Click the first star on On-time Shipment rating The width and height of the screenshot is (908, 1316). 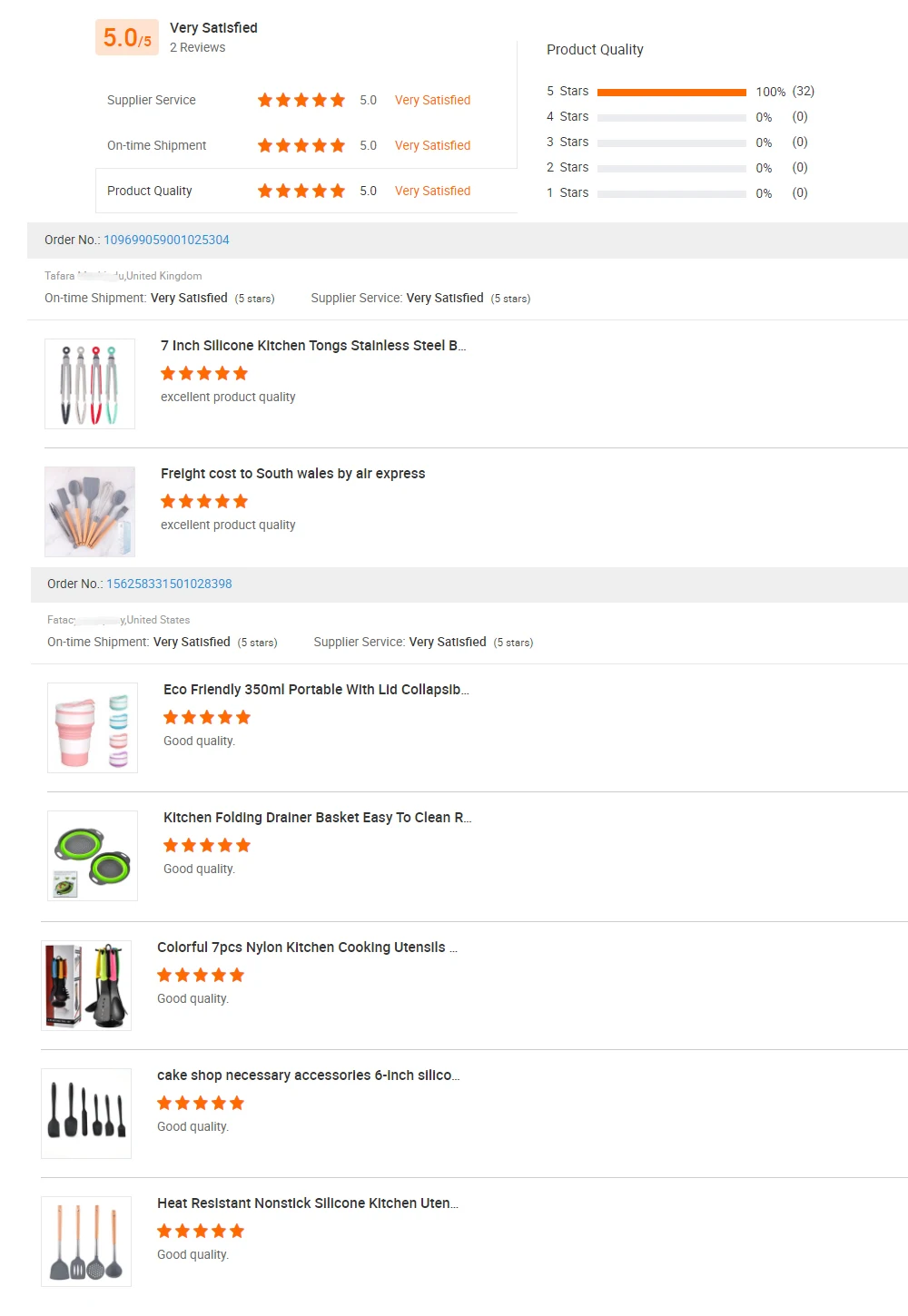(x=265, y=145)
